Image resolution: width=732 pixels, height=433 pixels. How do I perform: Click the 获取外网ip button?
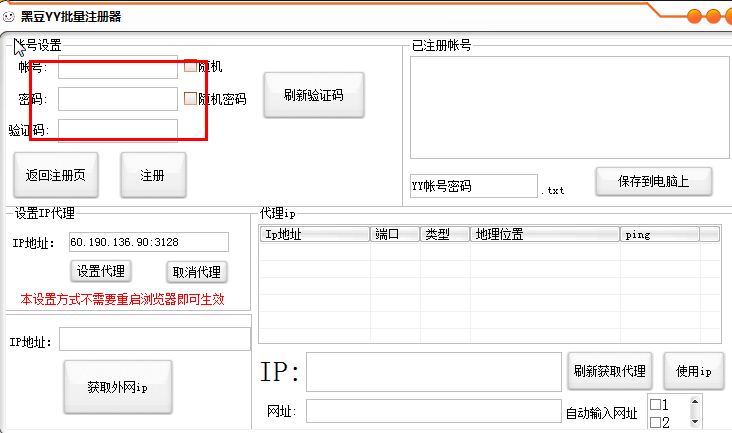coord(118,387)
